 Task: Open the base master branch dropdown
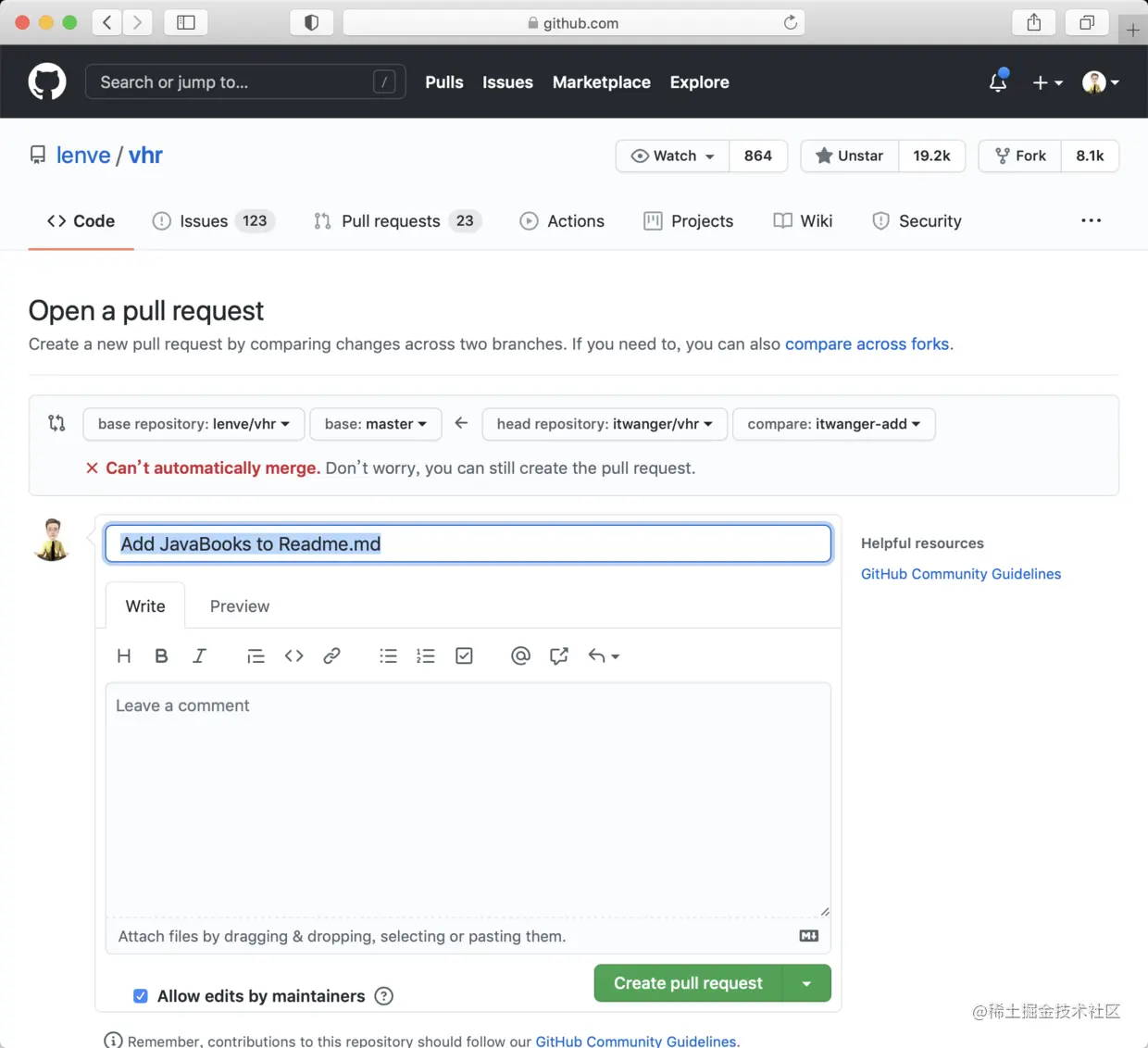point(375,424)
